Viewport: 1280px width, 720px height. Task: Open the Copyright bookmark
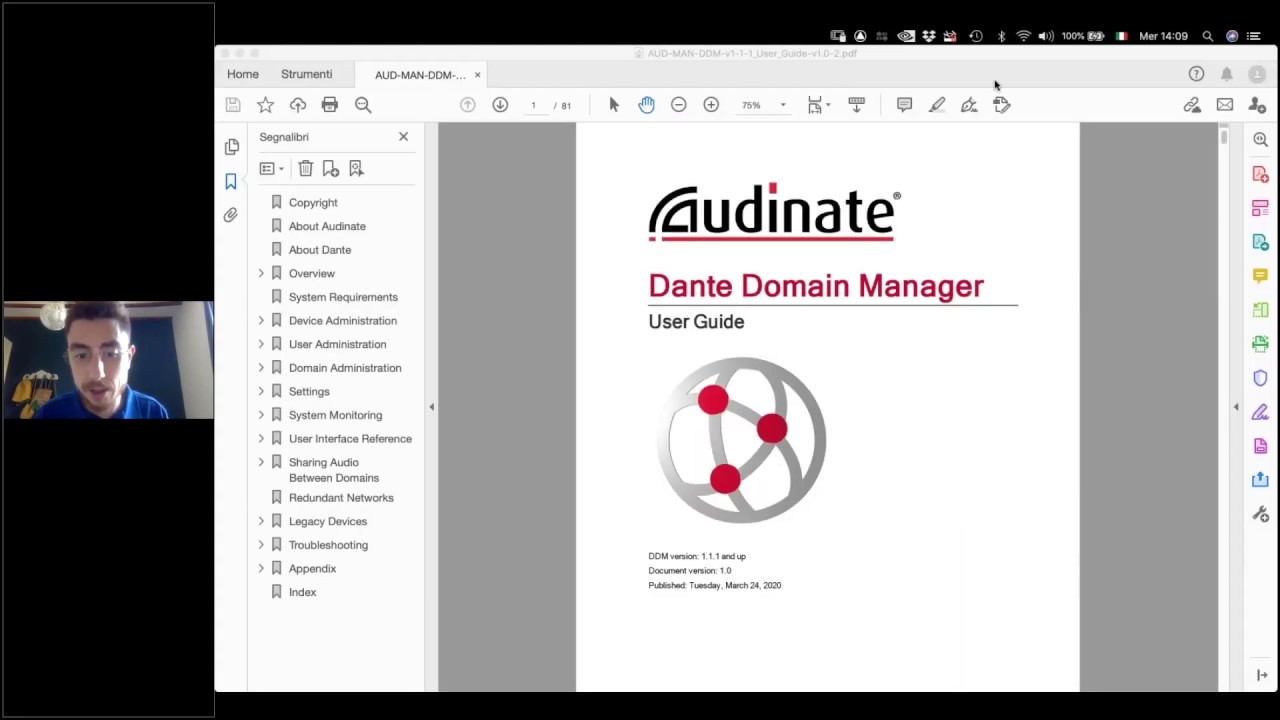[x=313, y=203]
